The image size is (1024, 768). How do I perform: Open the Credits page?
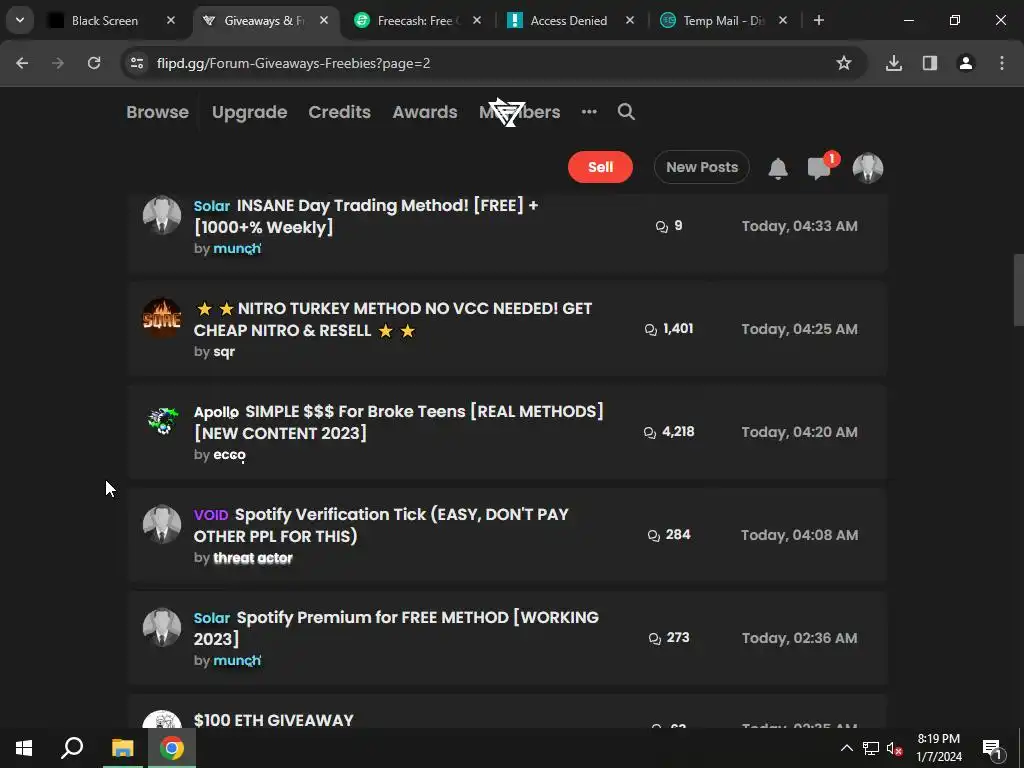pos(340,112)
